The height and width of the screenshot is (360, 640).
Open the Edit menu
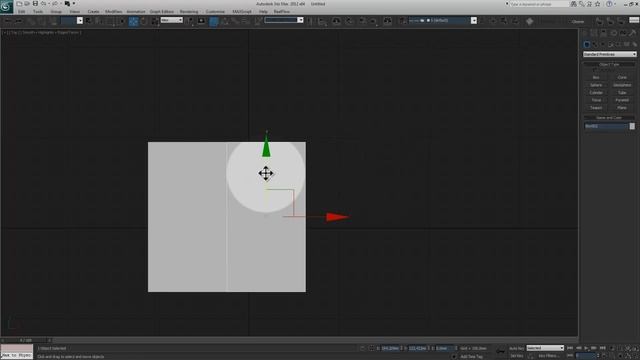point(21,12)
